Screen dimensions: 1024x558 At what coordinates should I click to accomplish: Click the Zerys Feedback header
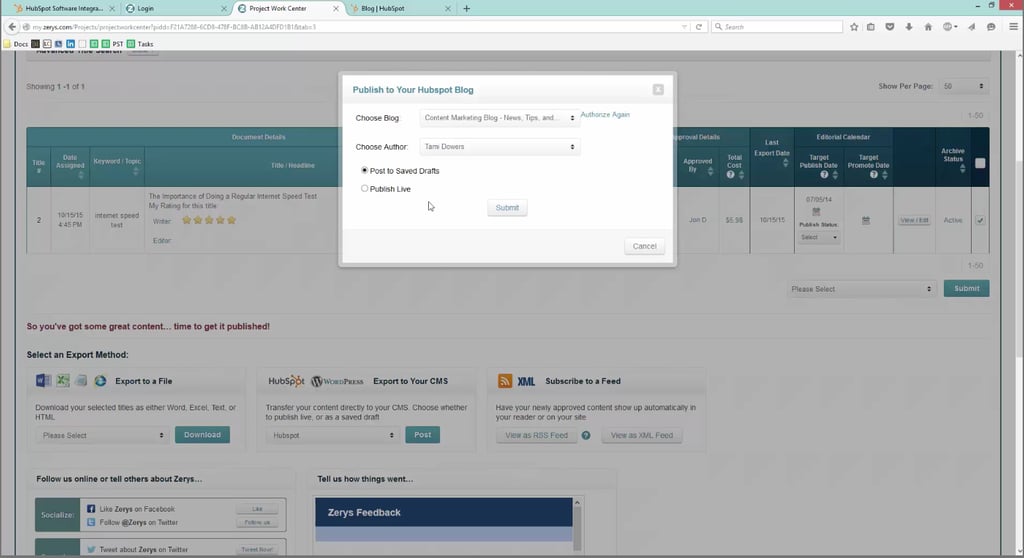[x=443, y=512]
